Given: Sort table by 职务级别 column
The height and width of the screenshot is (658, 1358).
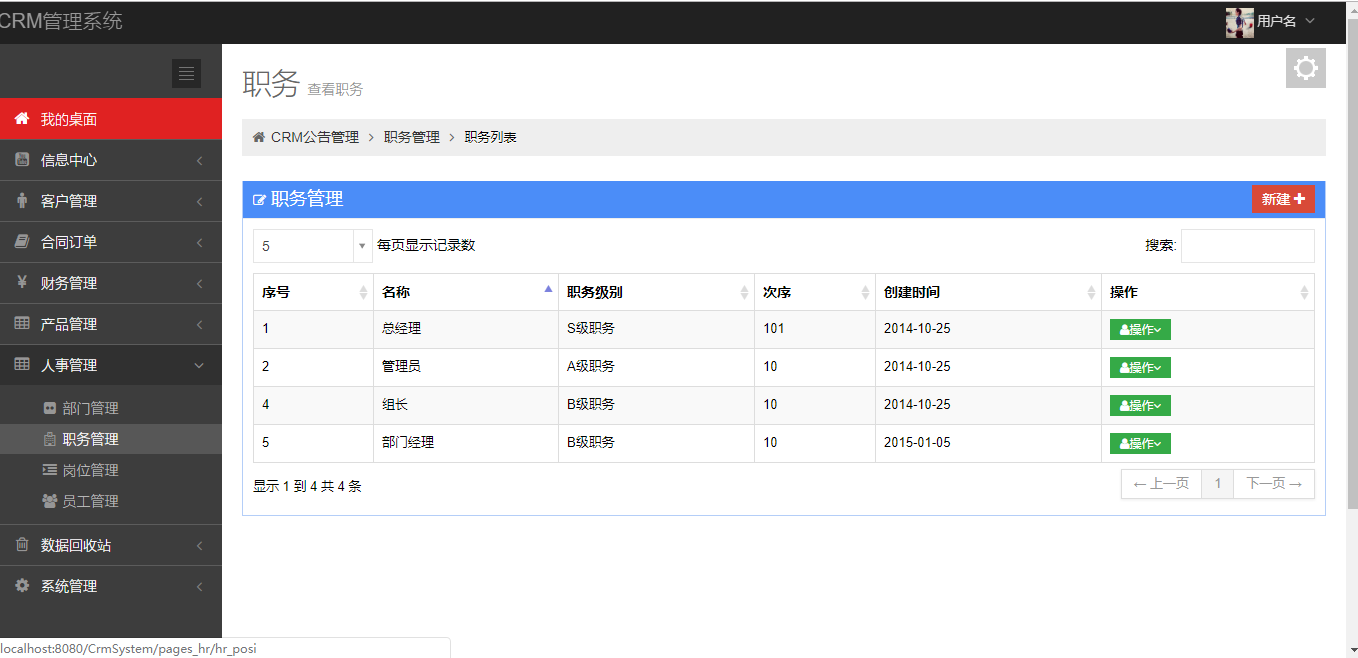Looking at the screenshot, I should 656,292.
